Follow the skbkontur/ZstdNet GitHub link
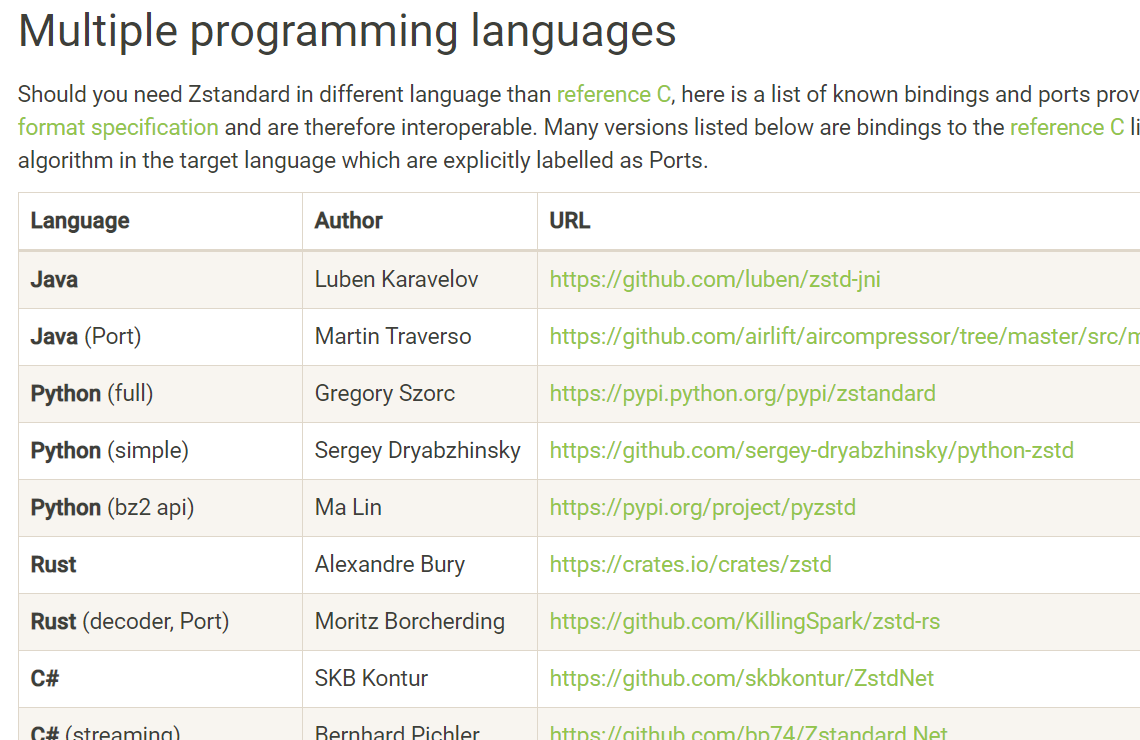This screenshot has height=740, width=1140. coord(741,679)
